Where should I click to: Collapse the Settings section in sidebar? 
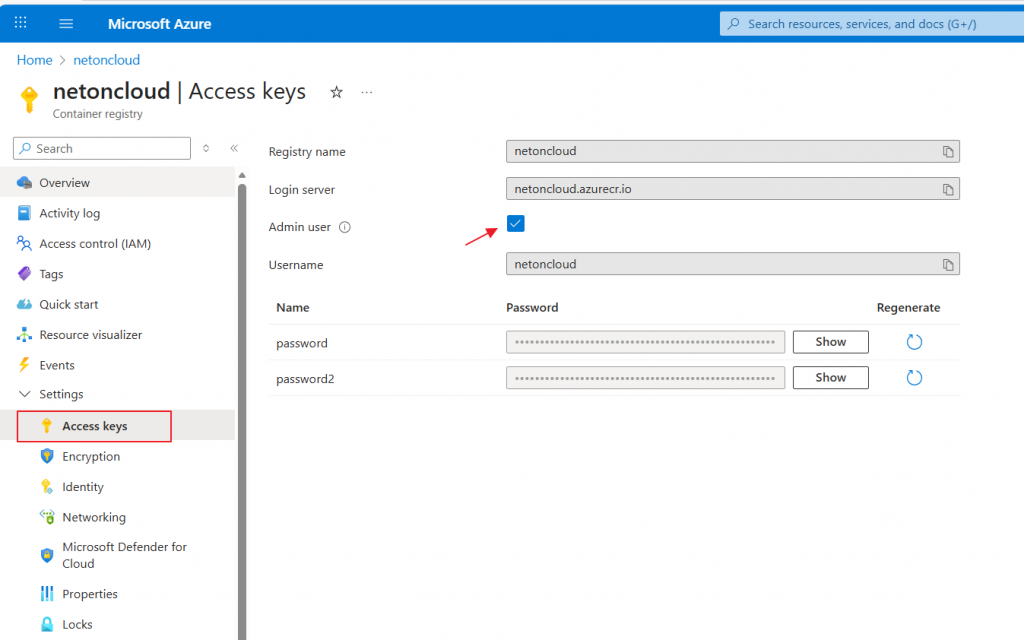pyautogui.click(x=25, y=394)
